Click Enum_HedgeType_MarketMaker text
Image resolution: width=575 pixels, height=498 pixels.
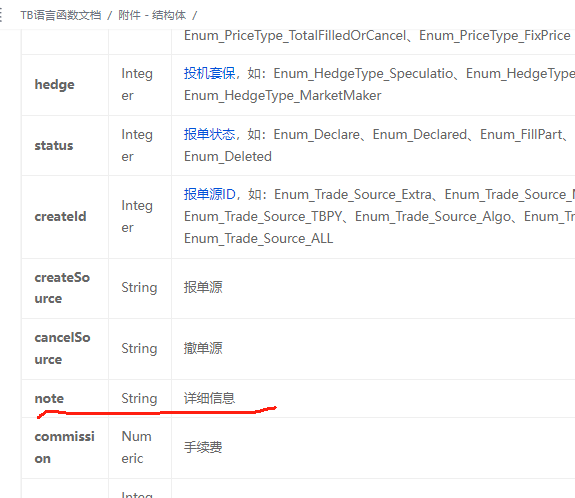tap(282, 95)
